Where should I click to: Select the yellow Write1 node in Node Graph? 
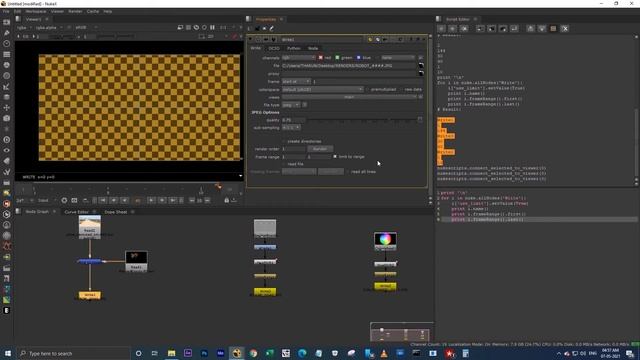(90, 295)
